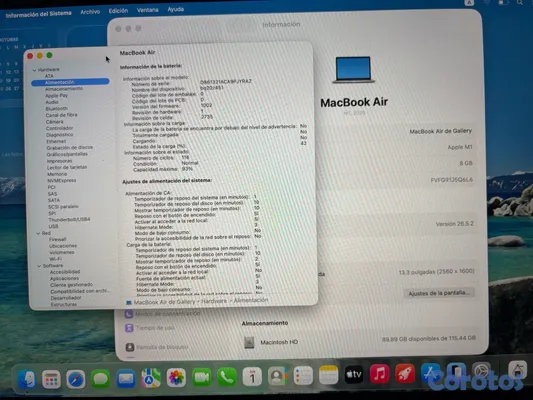533x400 pixels.
Task: Select Alimentación in the sidebar
Action: pos(70,82)
